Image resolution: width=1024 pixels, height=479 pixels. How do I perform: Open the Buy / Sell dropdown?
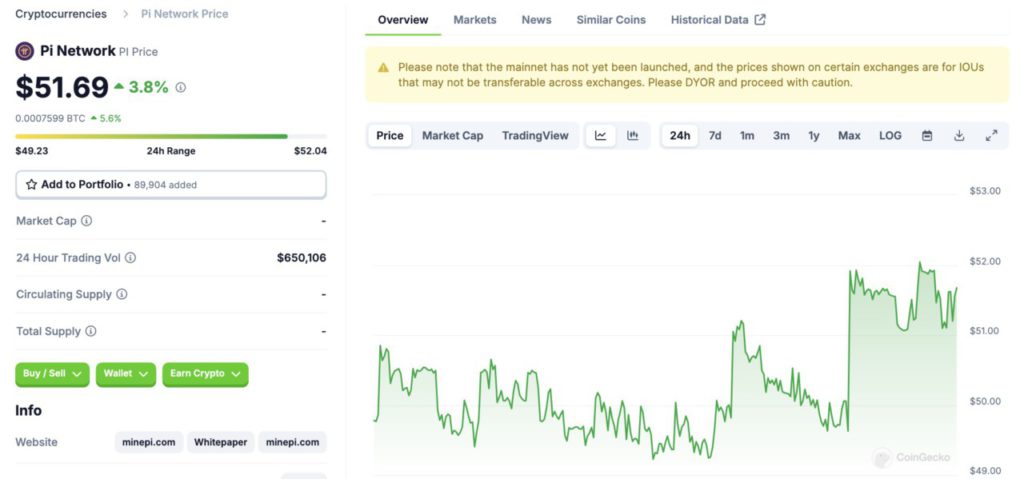(x=52, y=374)
